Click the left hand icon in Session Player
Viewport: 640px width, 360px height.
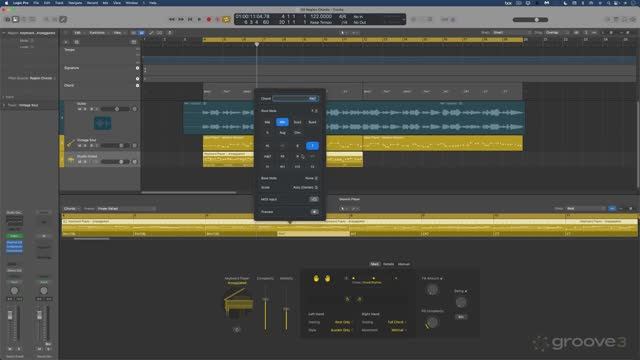(316, 278)
